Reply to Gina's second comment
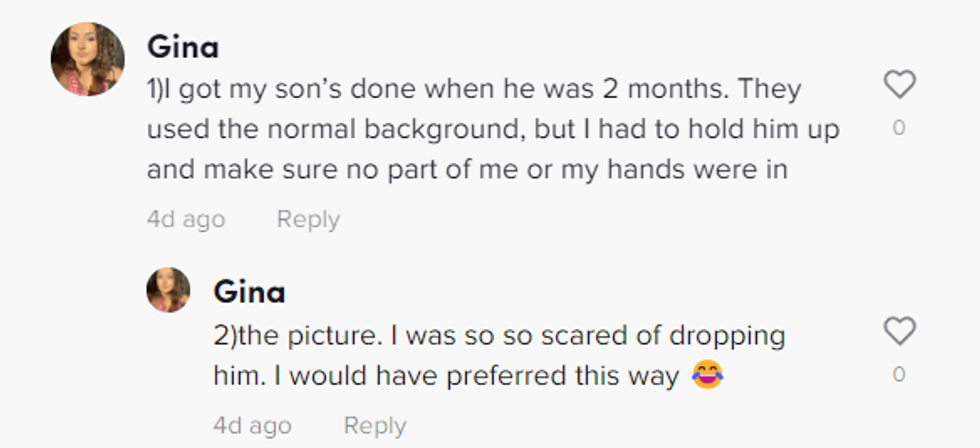This screenshot has width=980, height=448. (x=374, y=425)
